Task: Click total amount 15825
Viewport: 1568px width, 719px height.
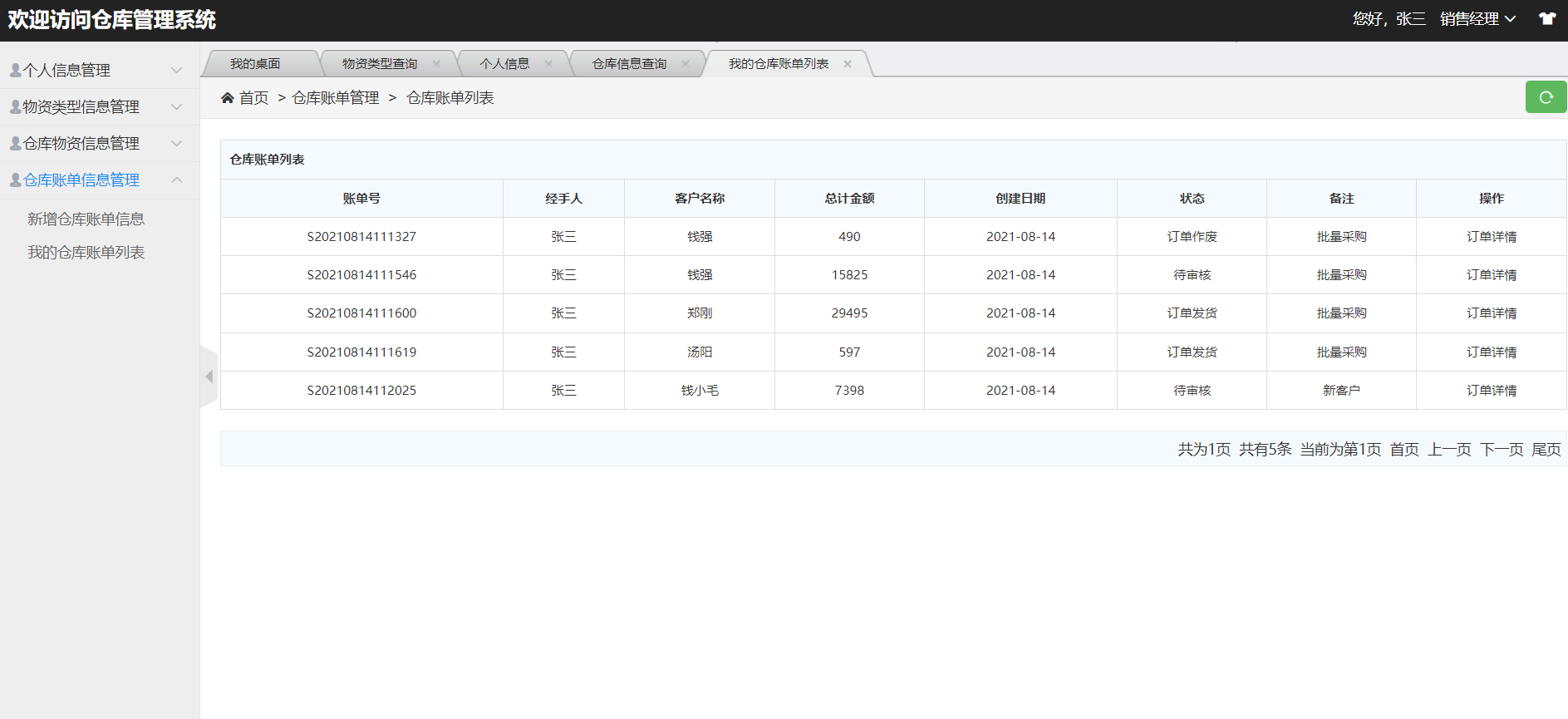Action: (x=849, y=275)
